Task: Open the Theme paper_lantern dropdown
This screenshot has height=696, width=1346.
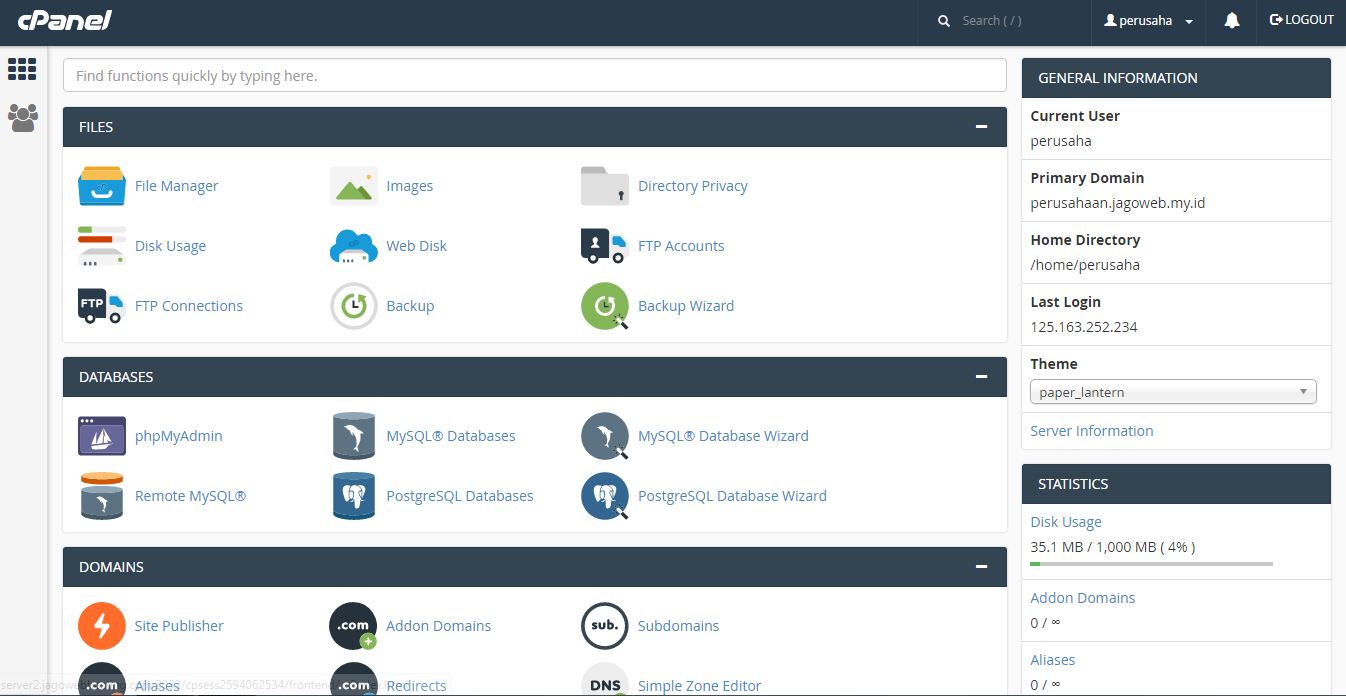Action: [x=1173, y=392]
